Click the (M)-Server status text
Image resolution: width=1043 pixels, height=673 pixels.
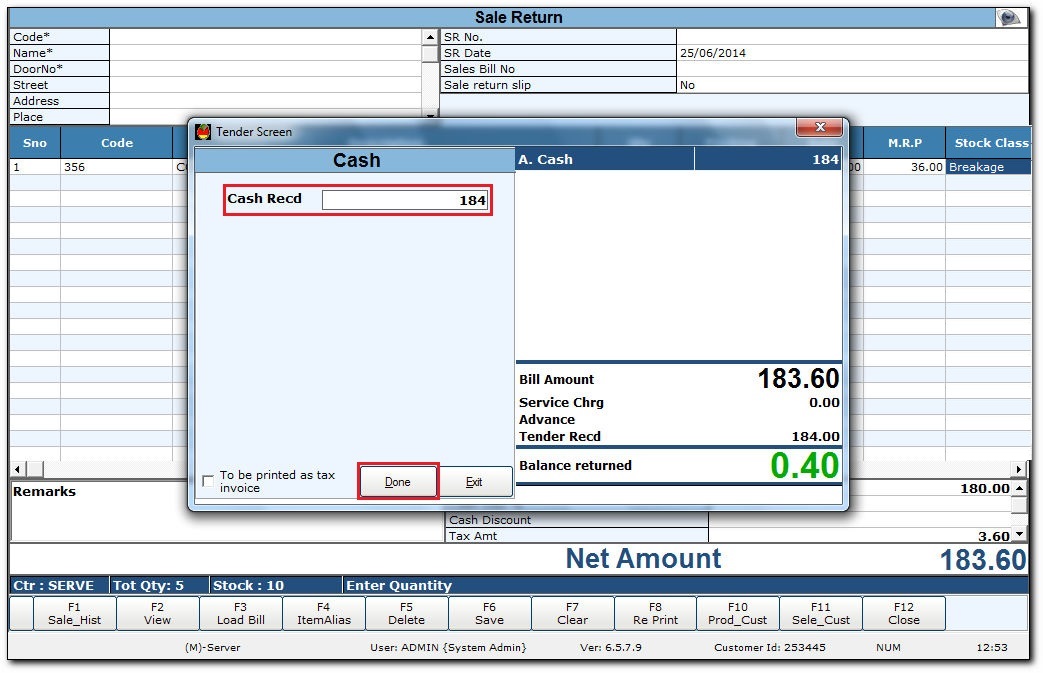tap(213, 647)
